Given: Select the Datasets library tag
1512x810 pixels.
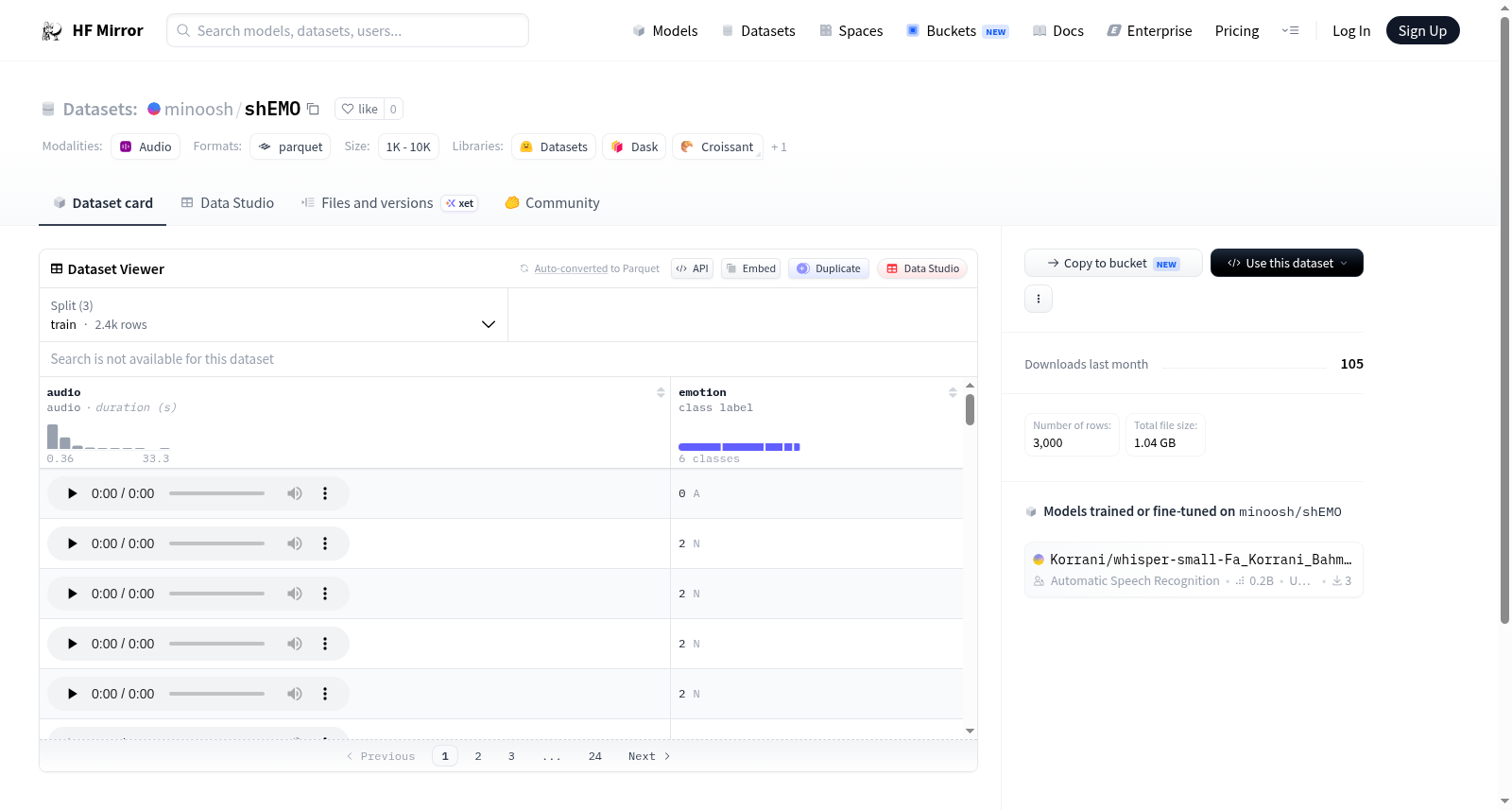Looking at the screenshot, I should click(x=554, y=146).
